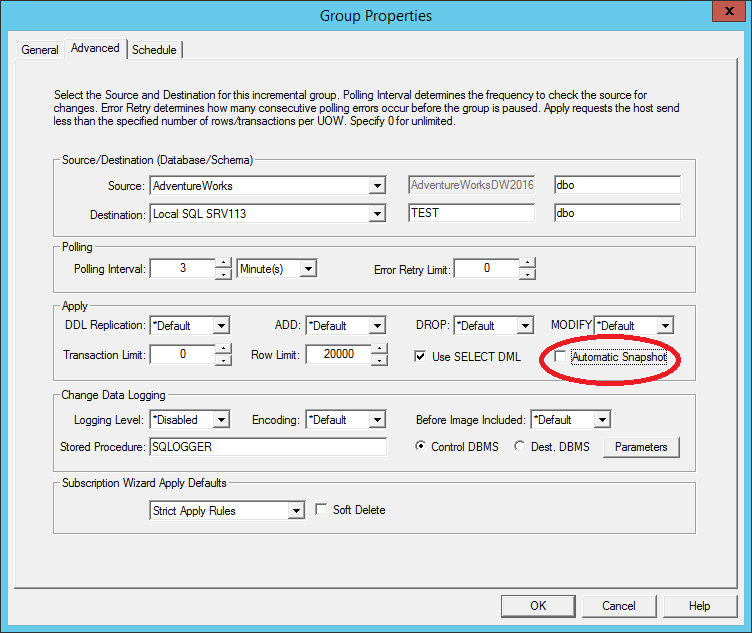Toggle the Soft Delete checkbox
Image resolution: width=752 pixels, height=633 pixels.
(321, 510)
